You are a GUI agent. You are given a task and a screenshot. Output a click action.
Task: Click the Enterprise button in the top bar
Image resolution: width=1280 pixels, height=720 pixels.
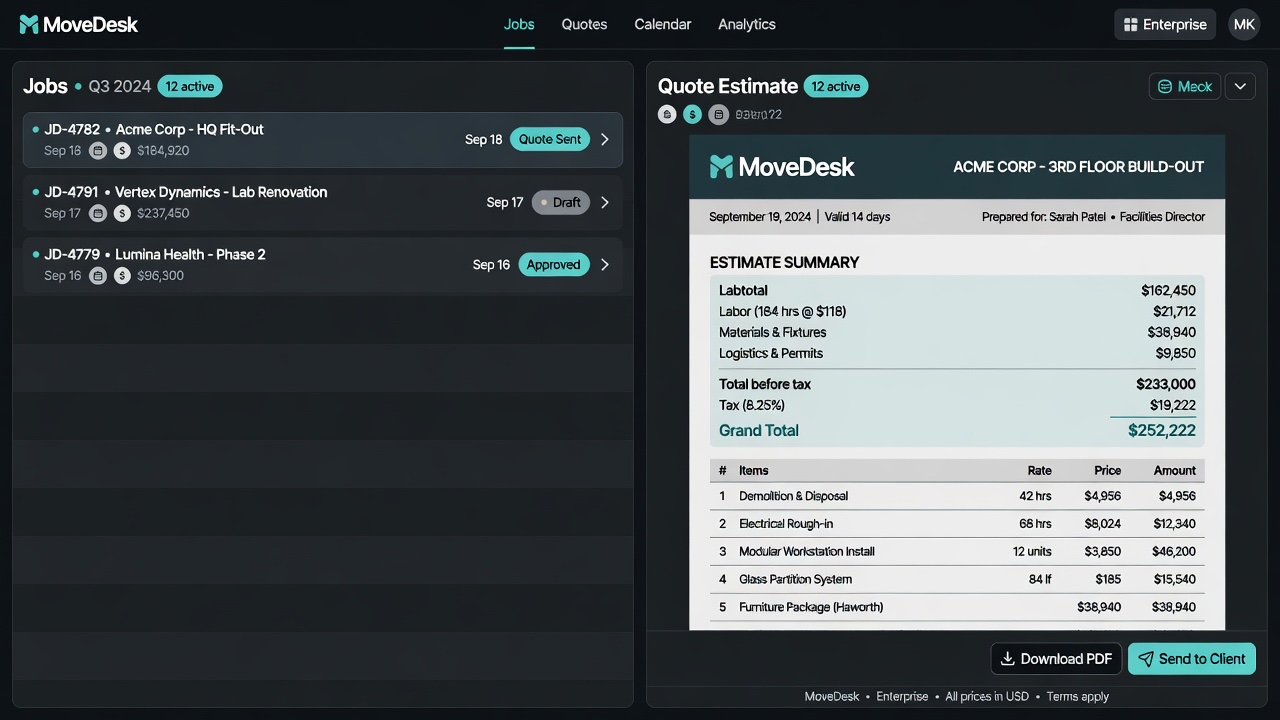1165,24
